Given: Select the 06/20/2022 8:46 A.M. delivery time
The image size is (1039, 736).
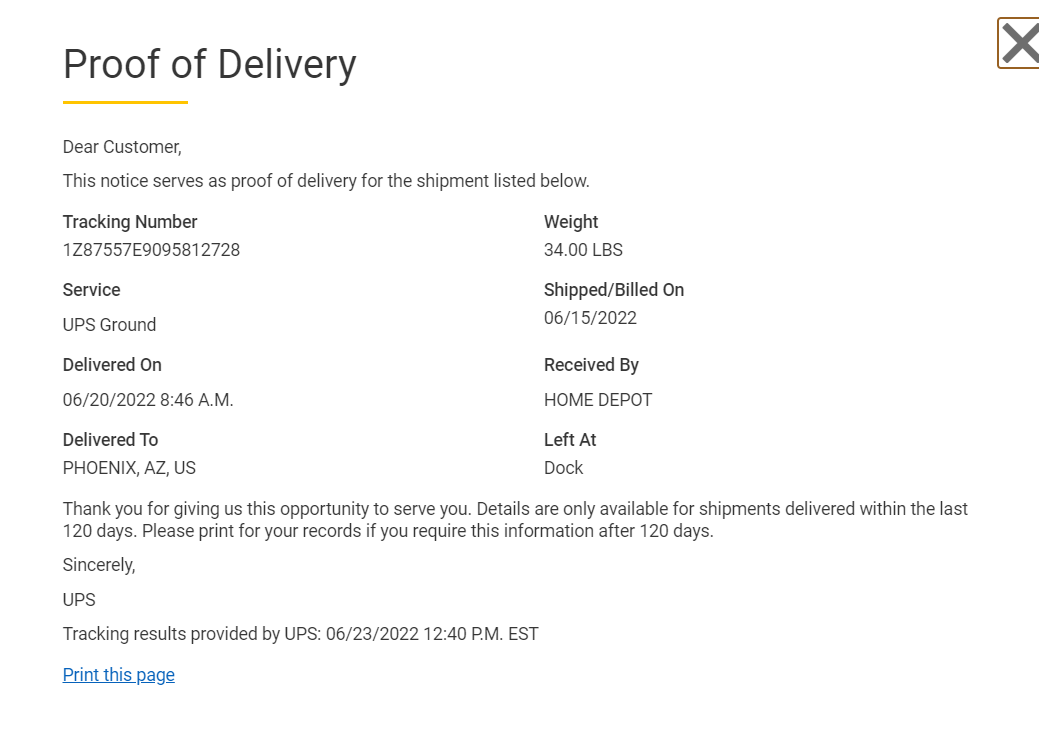Looking at the screenshot, I should tap(148, 400).
